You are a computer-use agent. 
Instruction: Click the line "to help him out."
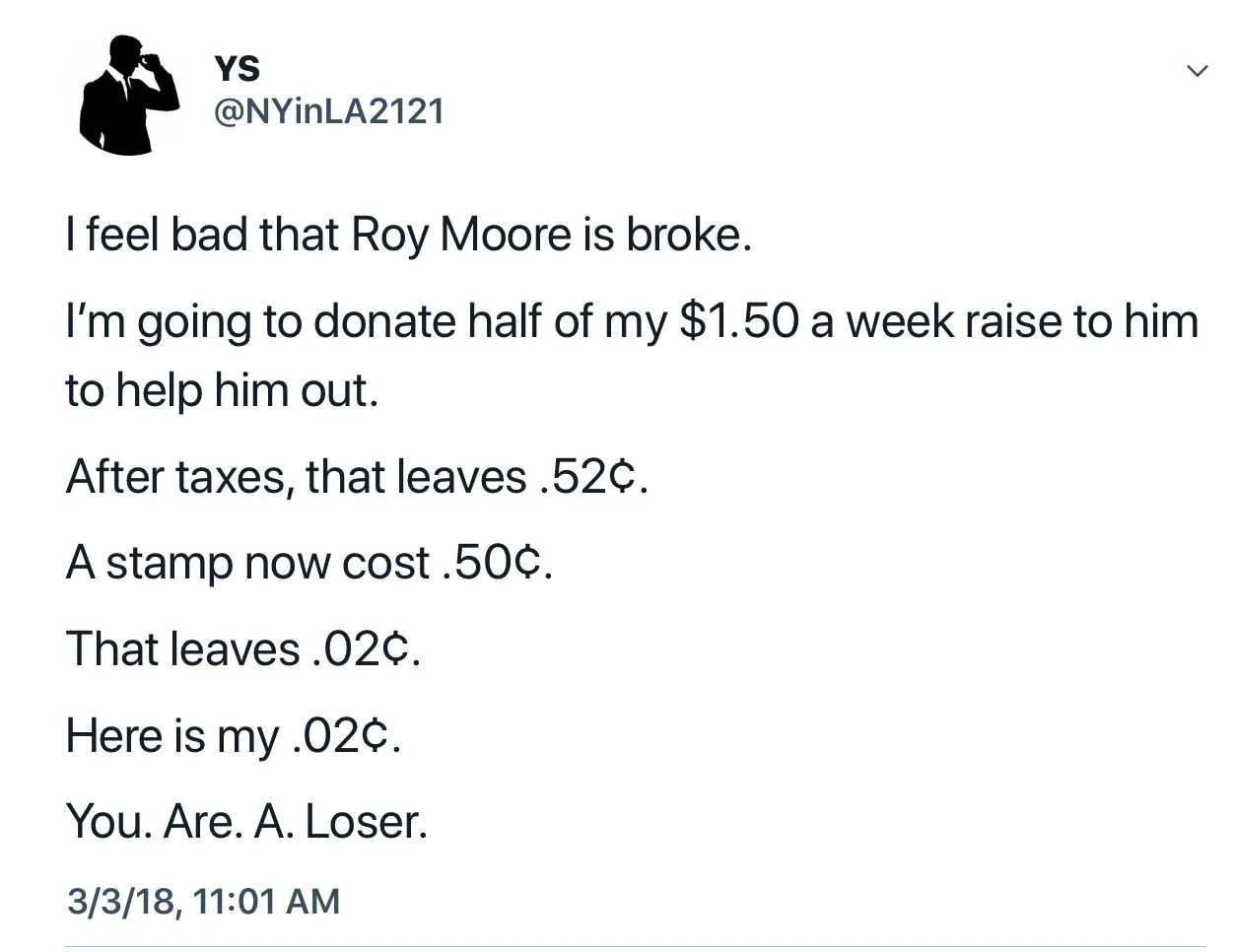click(x=222, y=390)
